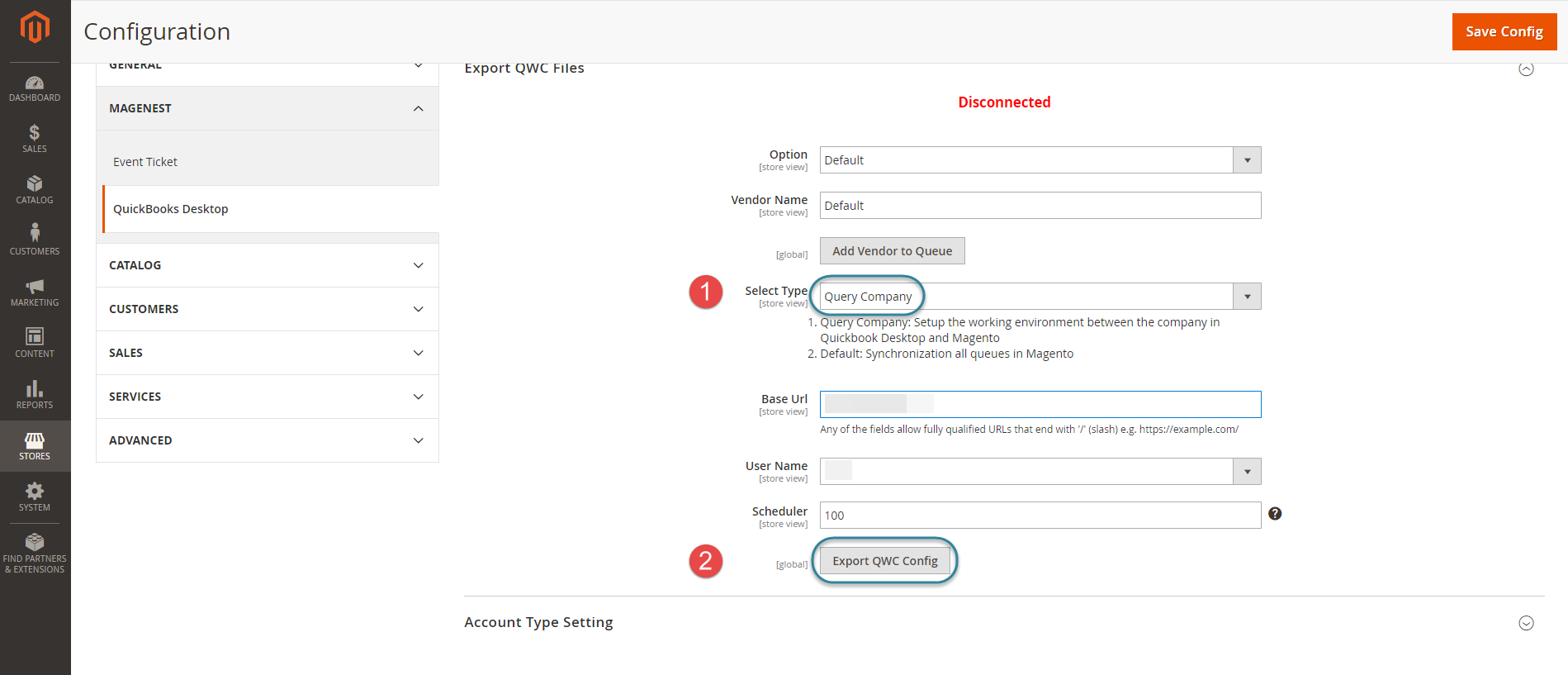Open the Option dropdown showing Default
Viewport: 1568px width, 675px height.
pyautogui.click(x=1040, y=160)
